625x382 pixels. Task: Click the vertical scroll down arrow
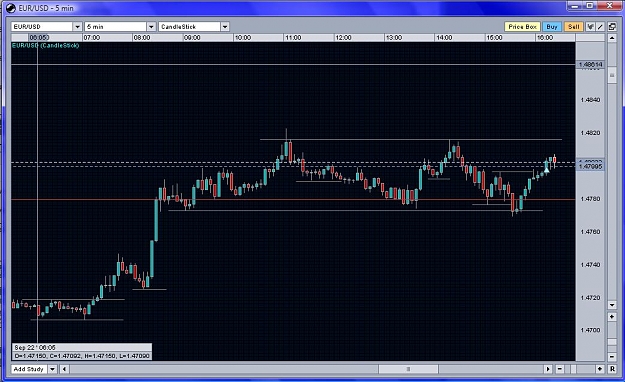point(612,305)
